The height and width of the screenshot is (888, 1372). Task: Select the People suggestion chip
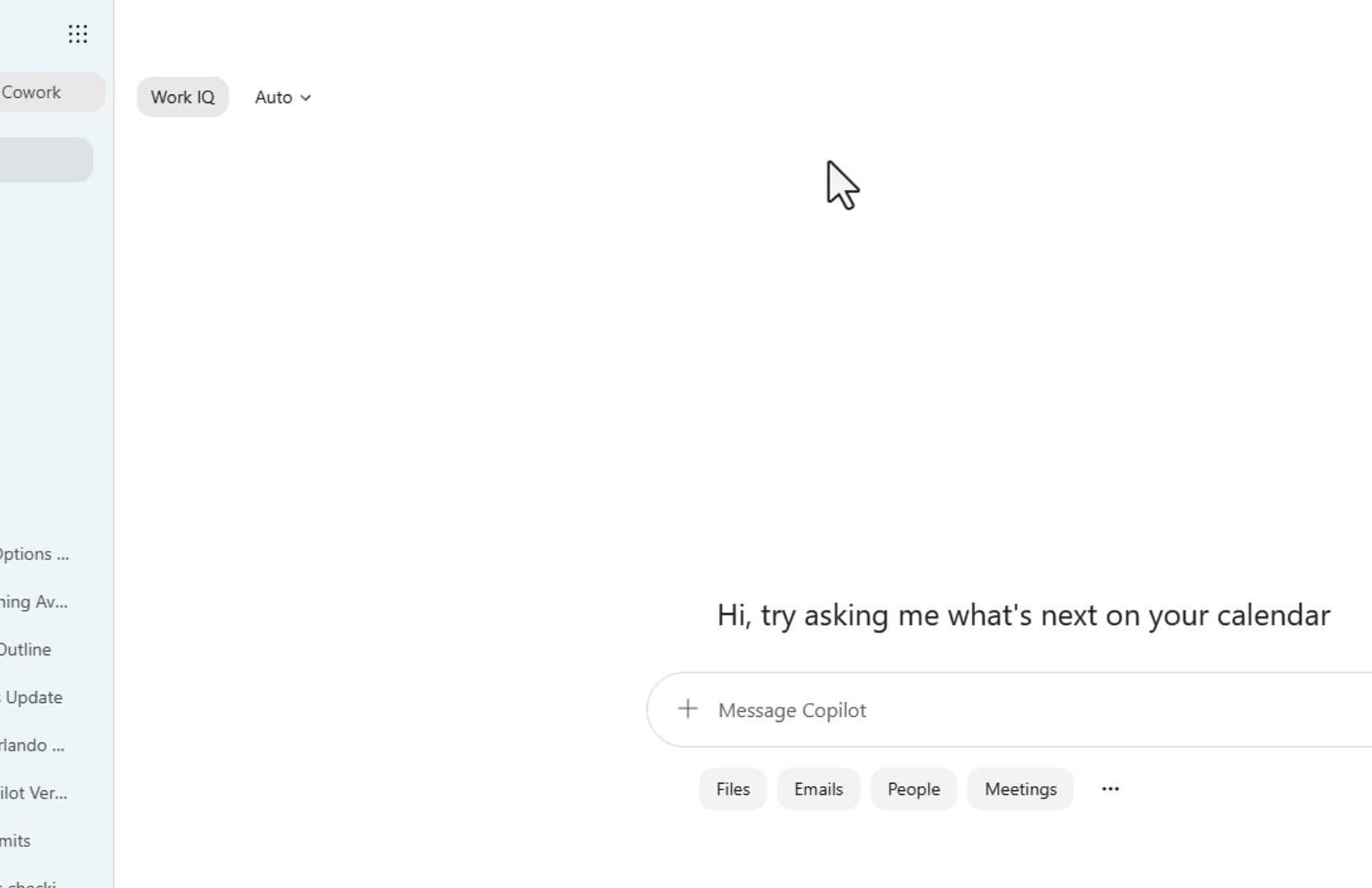[913, 789]
